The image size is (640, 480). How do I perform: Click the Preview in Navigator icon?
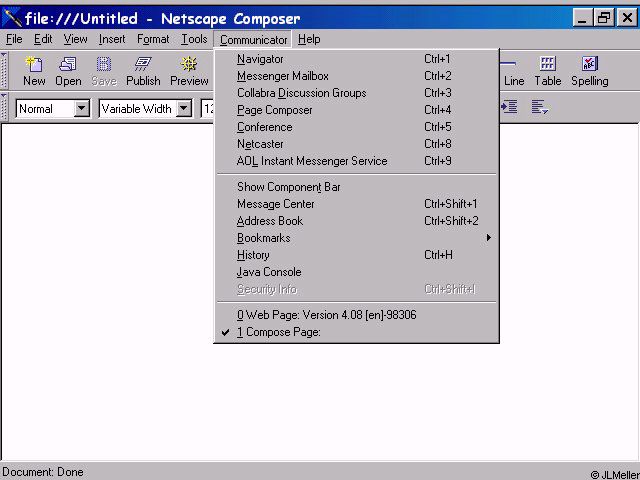click(189, 71)
